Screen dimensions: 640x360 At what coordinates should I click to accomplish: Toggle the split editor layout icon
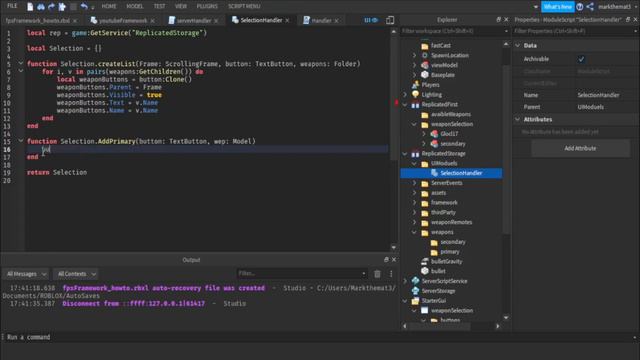pos(390,20)
